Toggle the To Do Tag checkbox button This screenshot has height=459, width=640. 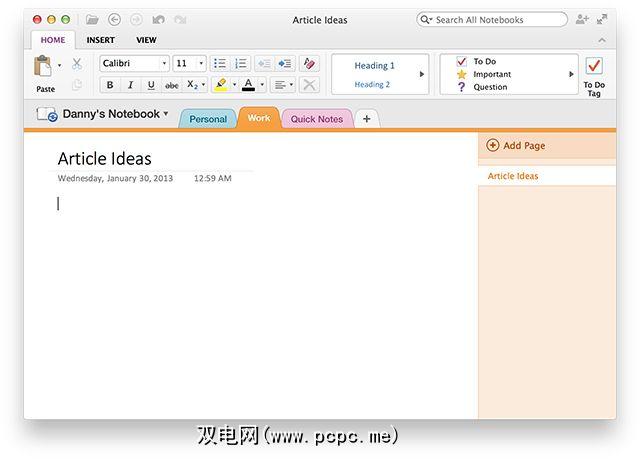click(x=594, y=66)
